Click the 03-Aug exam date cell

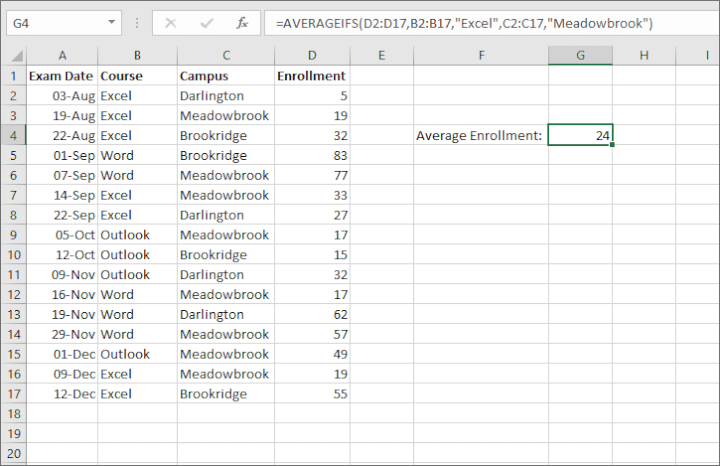pos(62,95)
